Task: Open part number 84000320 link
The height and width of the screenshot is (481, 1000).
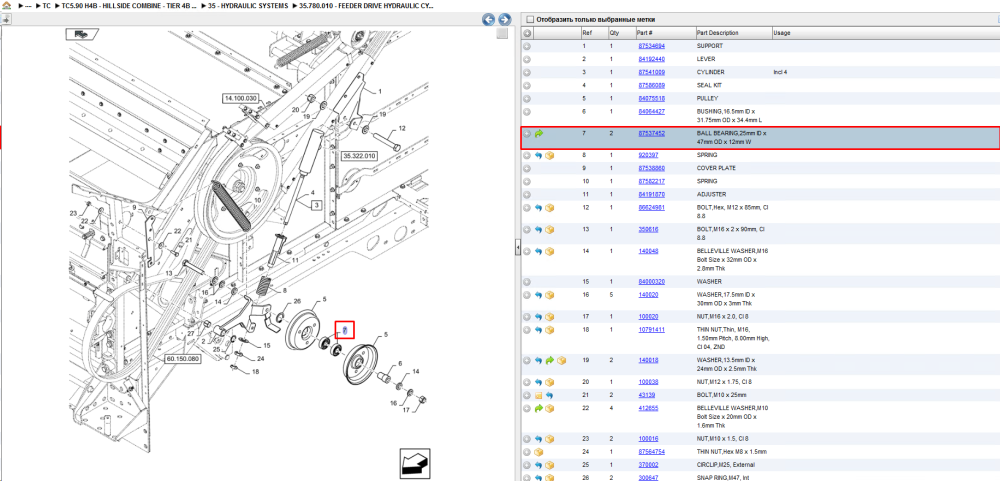Action: (652, 282)
